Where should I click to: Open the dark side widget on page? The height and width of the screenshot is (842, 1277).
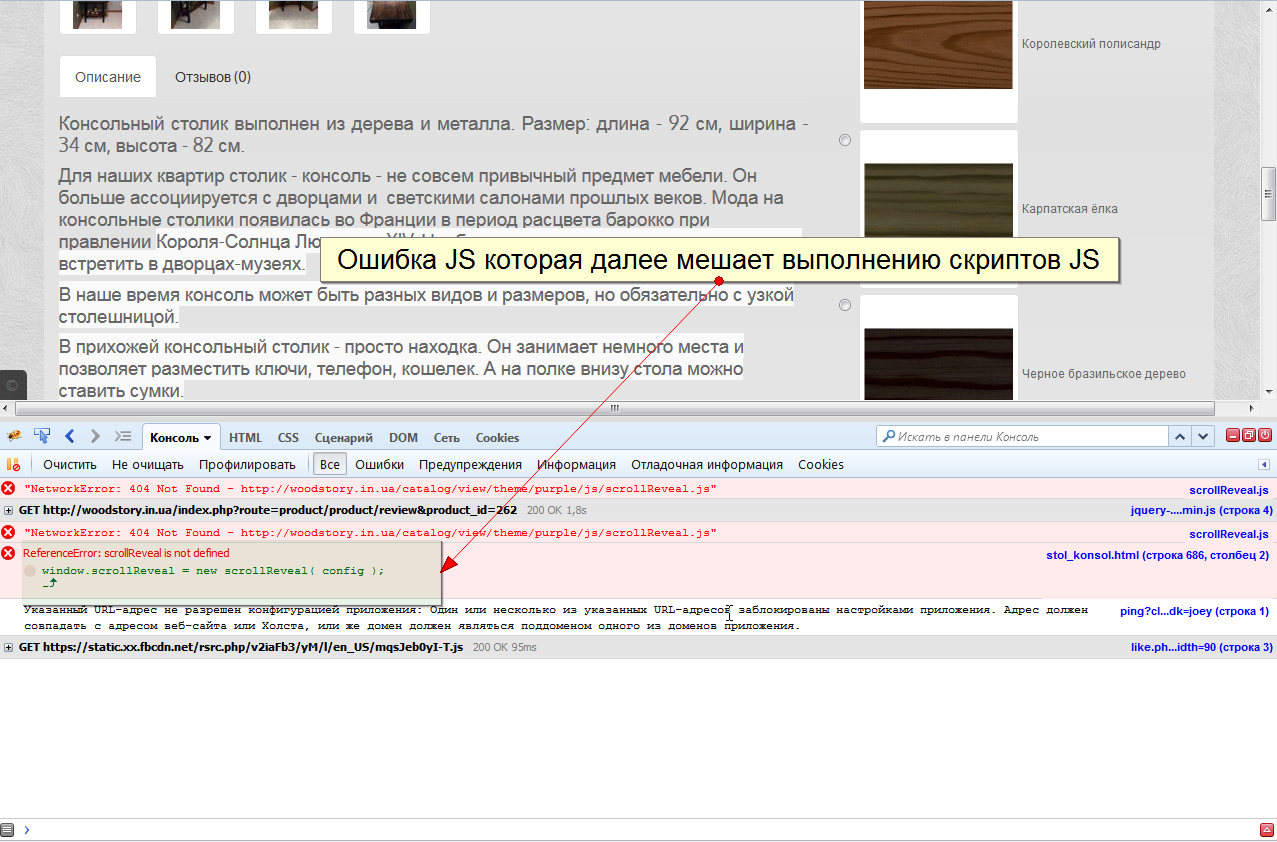[x=13, y=385]
